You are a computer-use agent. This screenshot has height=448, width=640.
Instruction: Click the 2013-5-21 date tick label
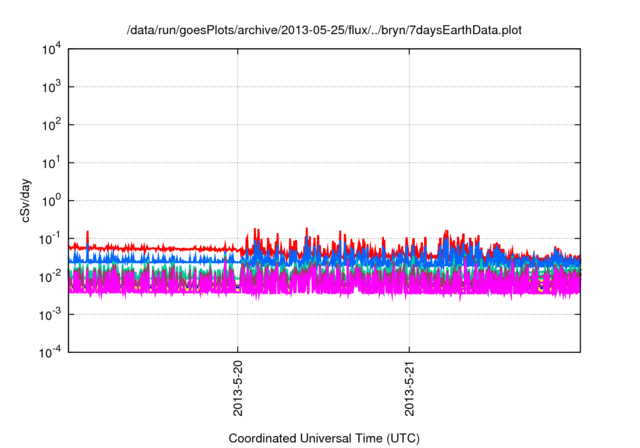[x=409, y=388]
